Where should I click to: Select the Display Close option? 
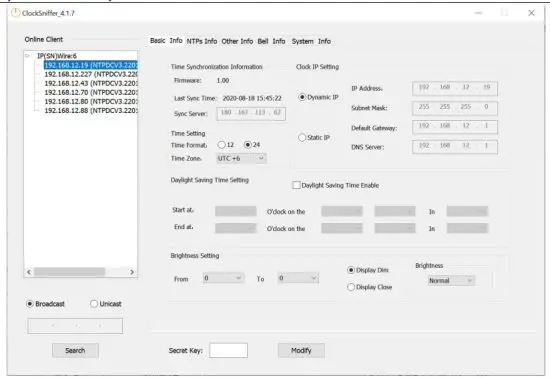369,287
